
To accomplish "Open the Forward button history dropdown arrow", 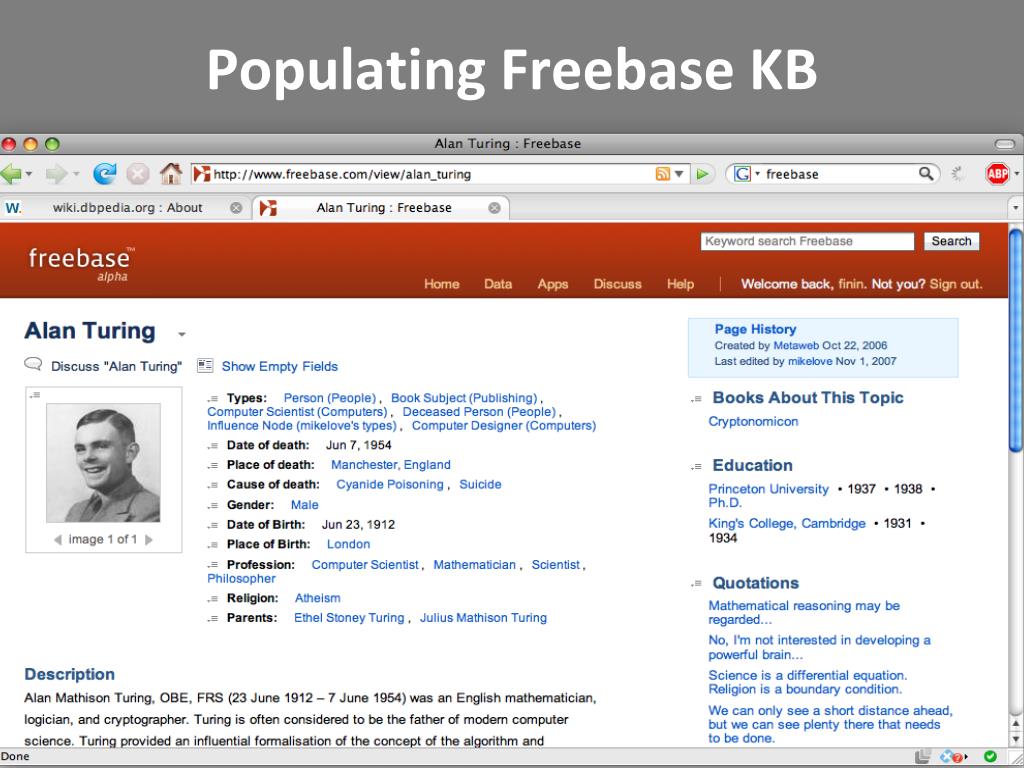I will (x=76, y=174).
